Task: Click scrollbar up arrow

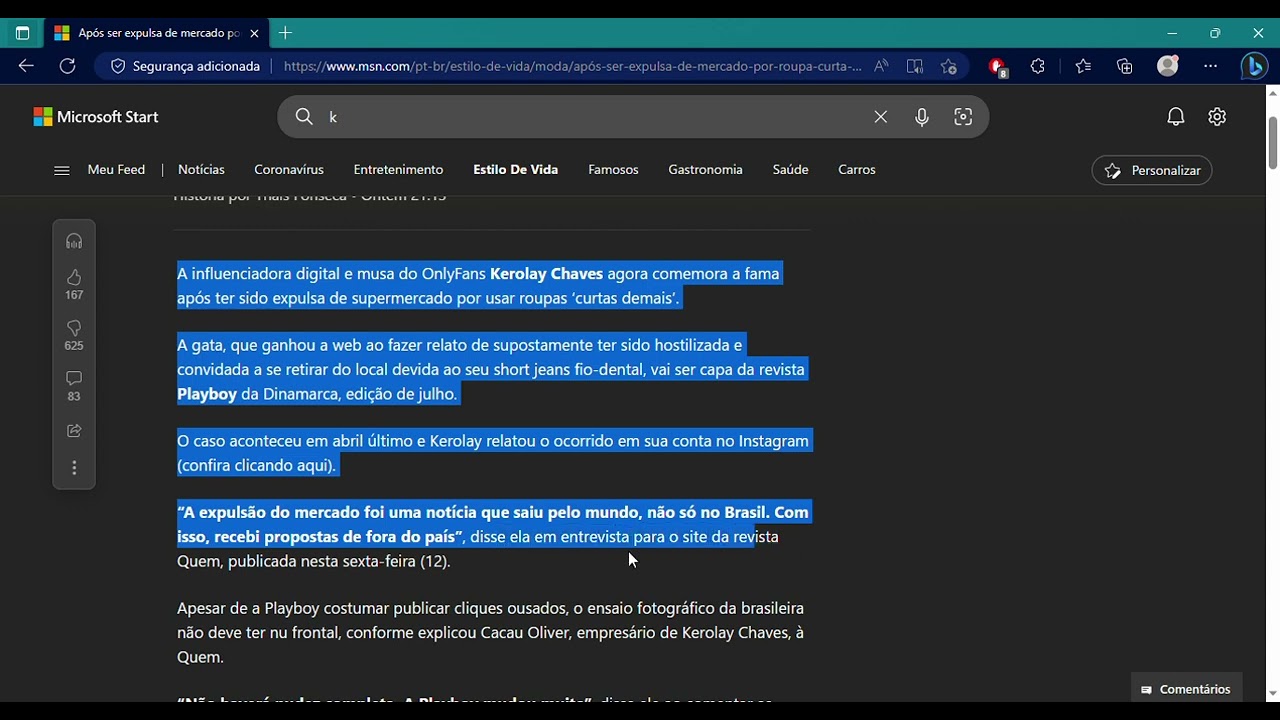Action: pos(1272,93)
